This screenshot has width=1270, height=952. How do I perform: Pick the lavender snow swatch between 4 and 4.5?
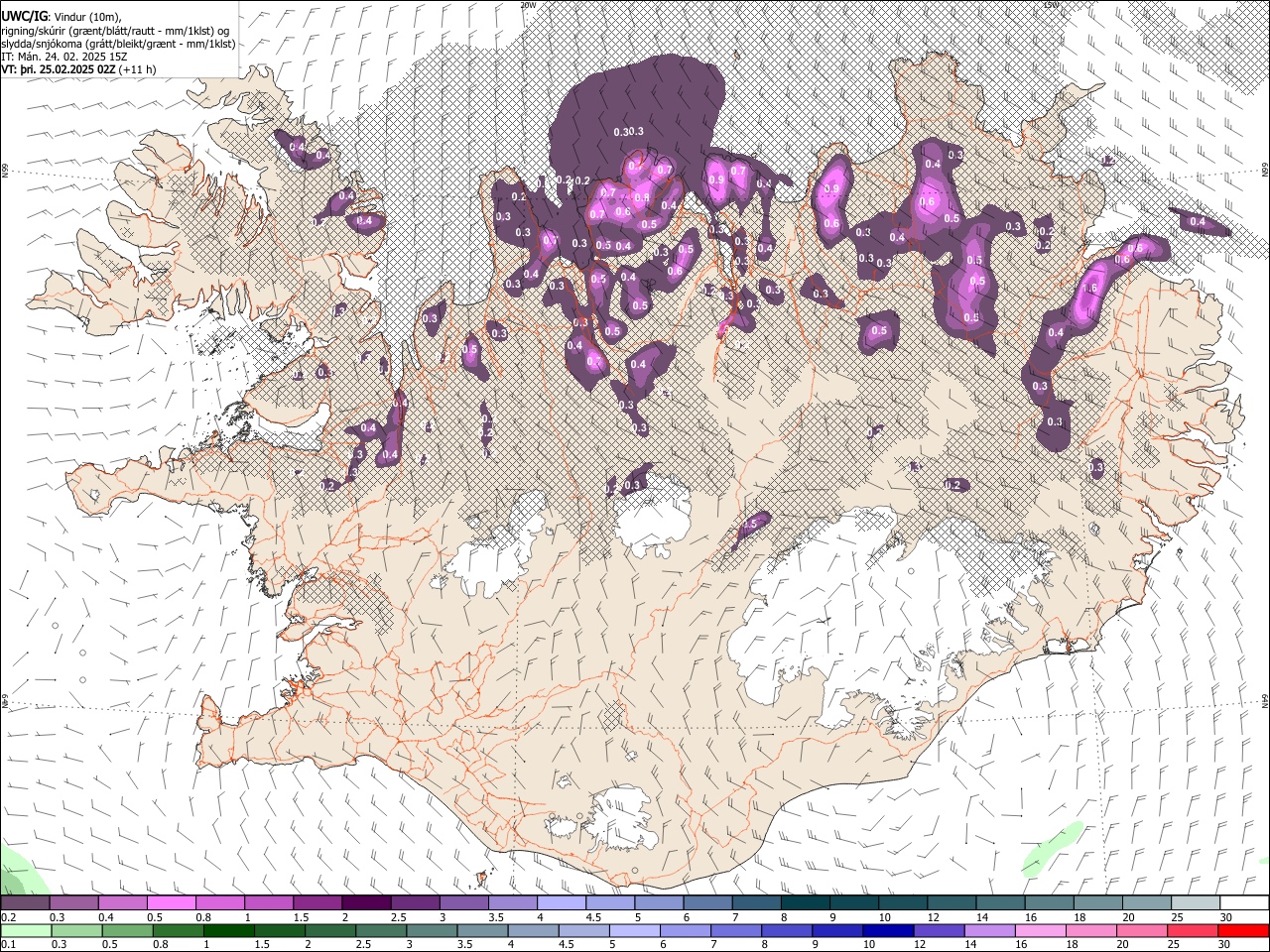click(561, 903)
